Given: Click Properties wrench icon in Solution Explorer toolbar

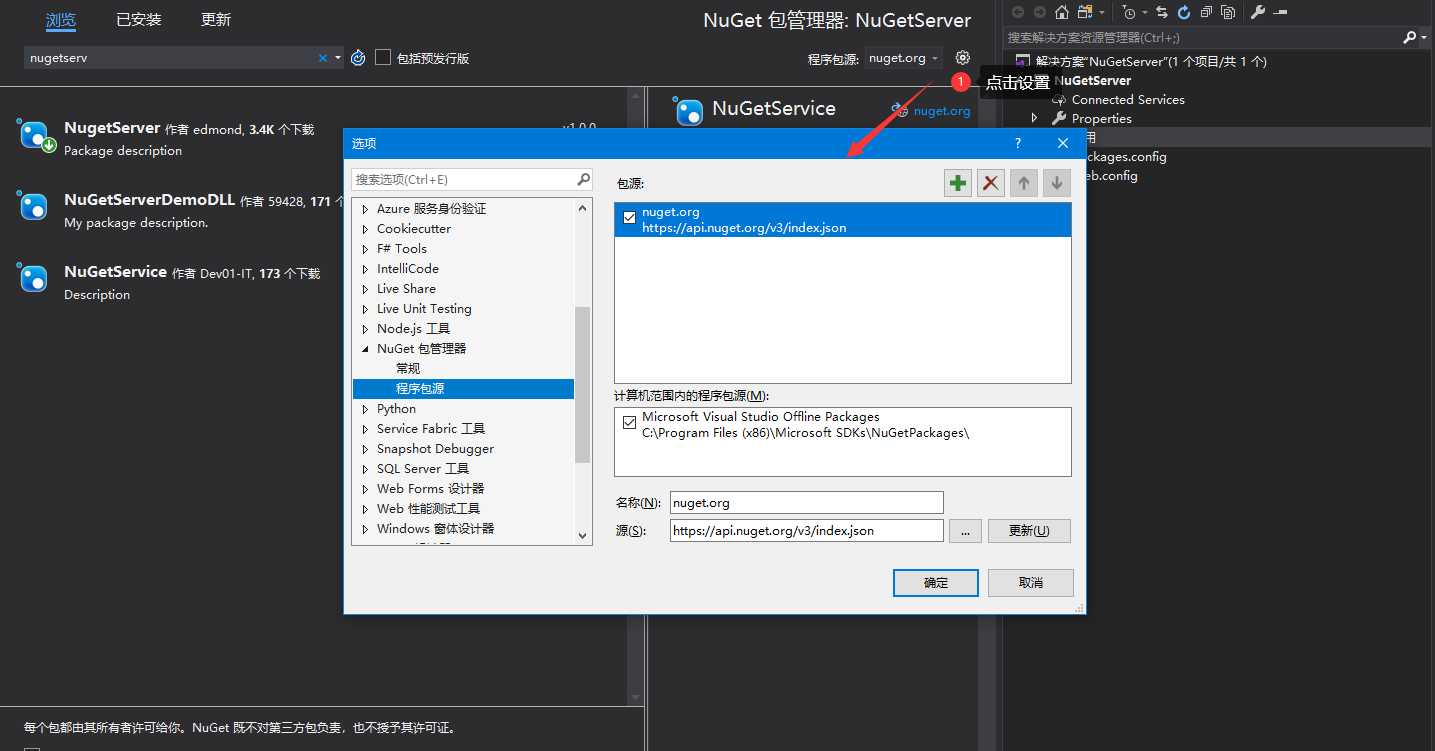Looking at the screenshot, I should click(1258, 12).
